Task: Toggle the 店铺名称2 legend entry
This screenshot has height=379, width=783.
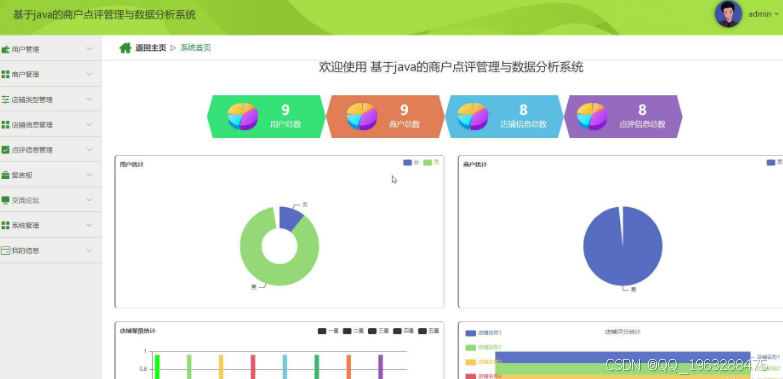Action: click(483, 348)
